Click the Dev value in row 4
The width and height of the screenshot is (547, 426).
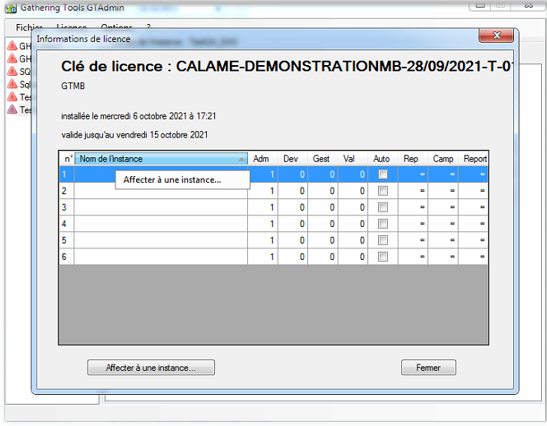tap(293, 224)
